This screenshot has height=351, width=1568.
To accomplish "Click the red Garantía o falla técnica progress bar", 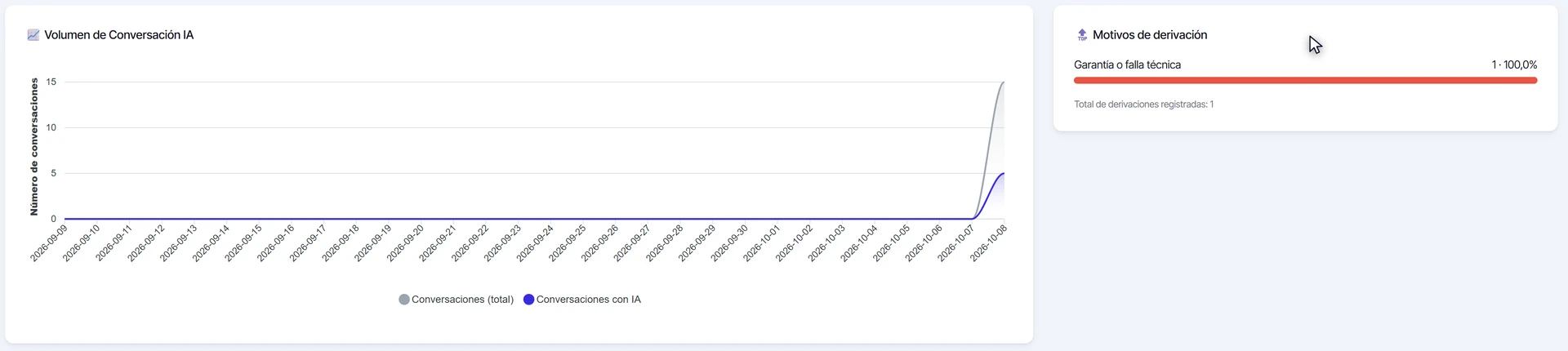I will pos(1305,80).
